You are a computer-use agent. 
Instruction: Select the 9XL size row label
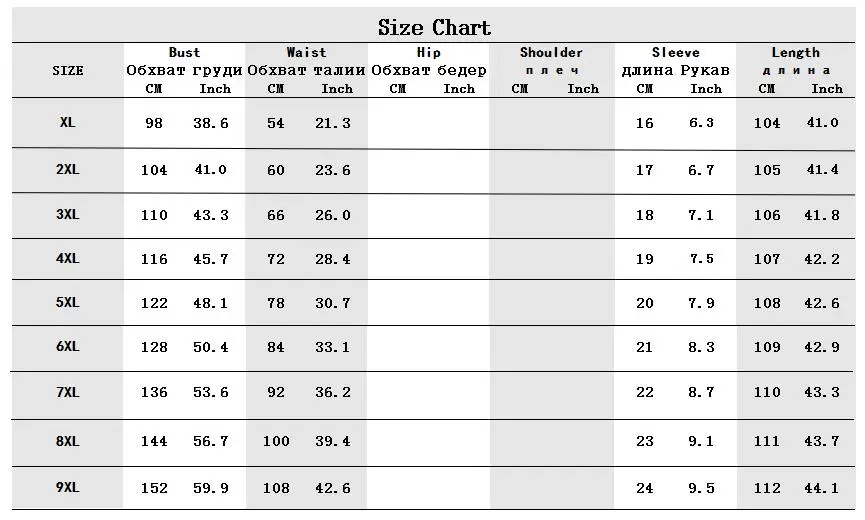coord(67,487)
